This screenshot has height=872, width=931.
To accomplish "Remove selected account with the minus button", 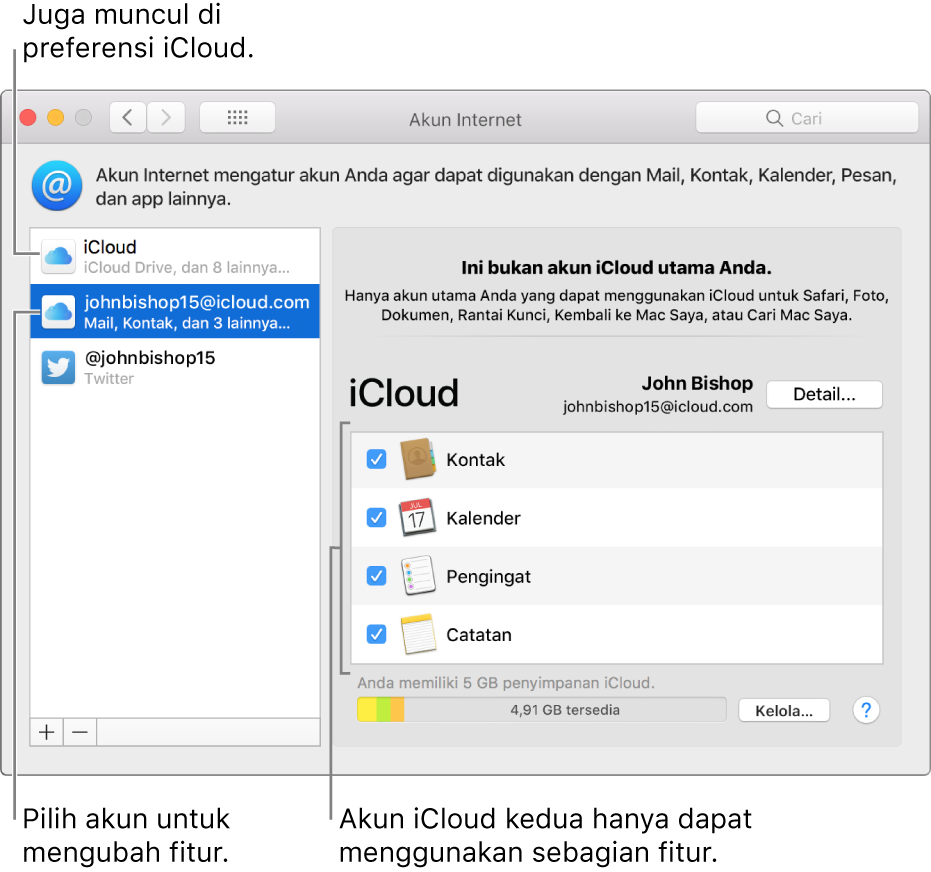I will (79, 731).
